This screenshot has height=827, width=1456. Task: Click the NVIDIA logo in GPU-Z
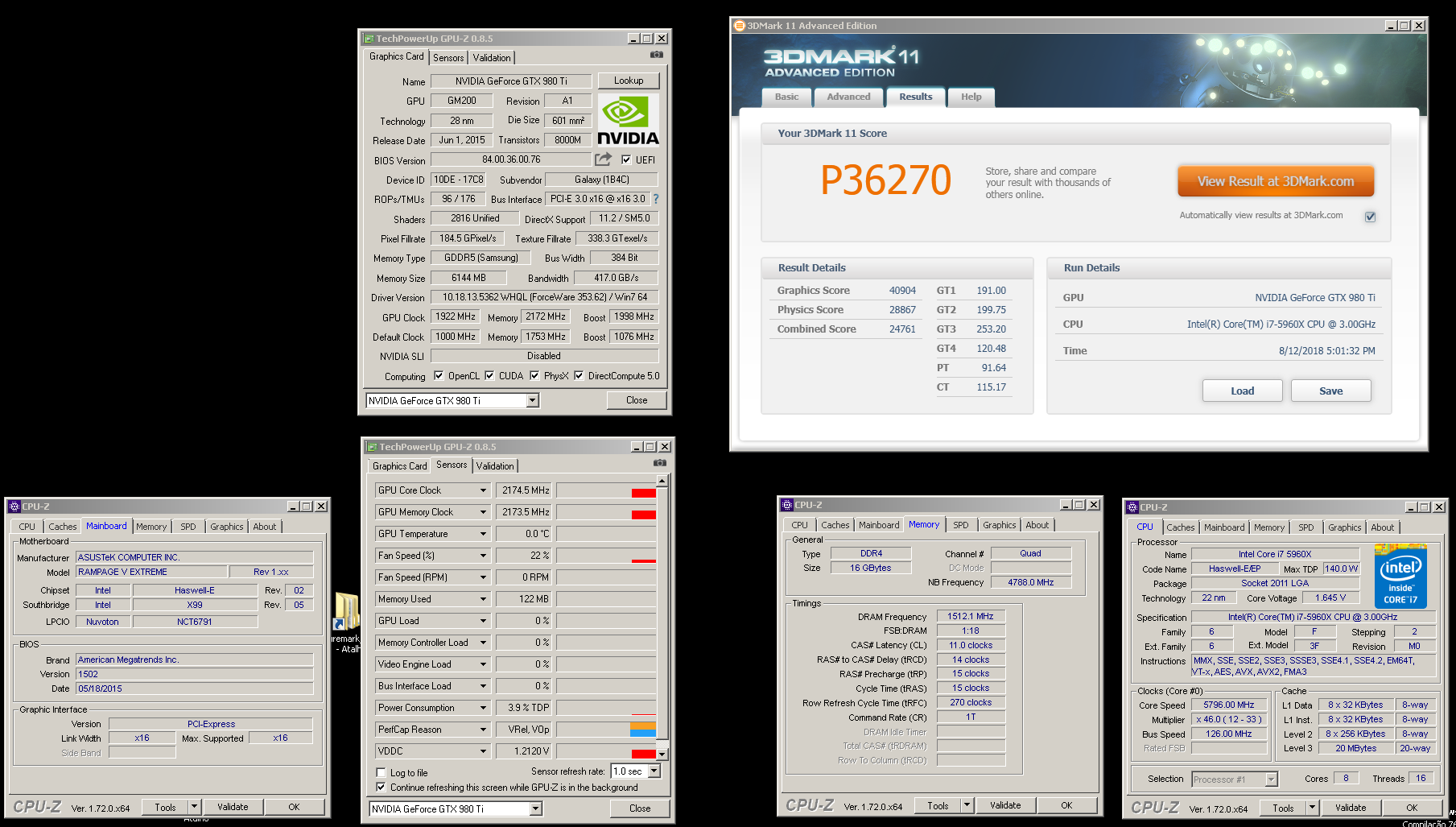point(628,120)
